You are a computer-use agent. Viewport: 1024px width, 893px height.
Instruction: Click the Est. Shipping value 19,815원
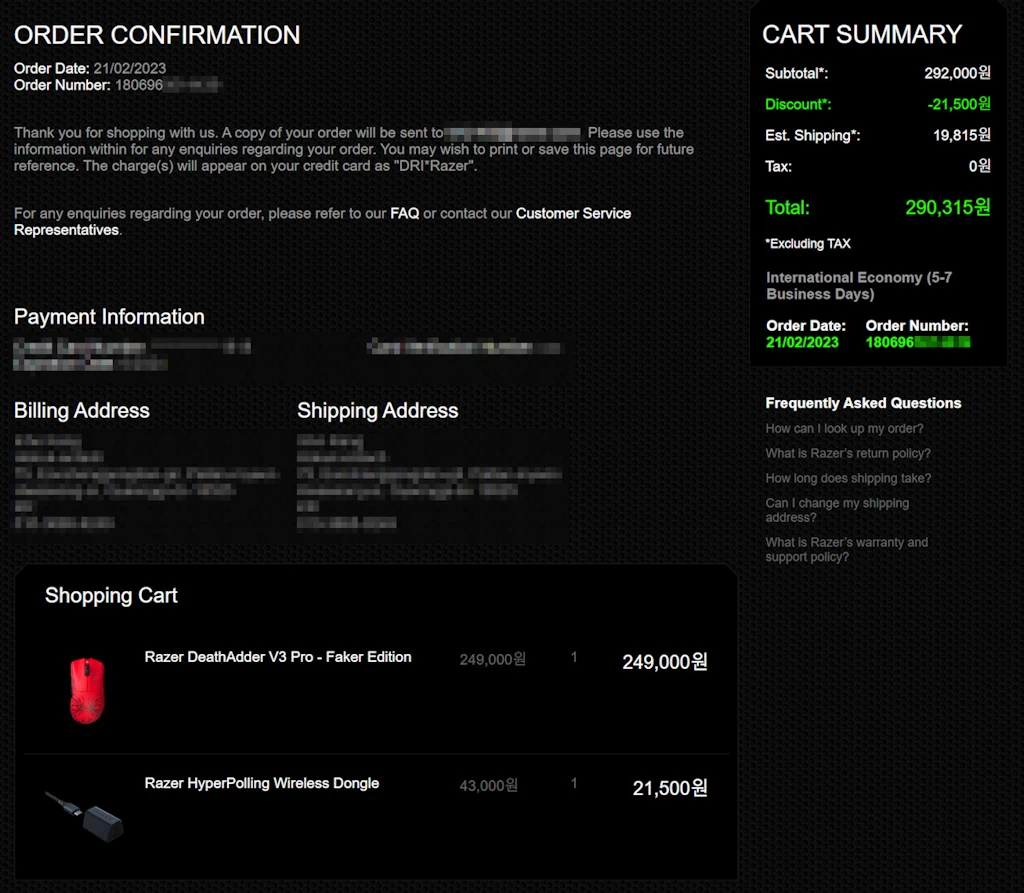coord(961,135)
